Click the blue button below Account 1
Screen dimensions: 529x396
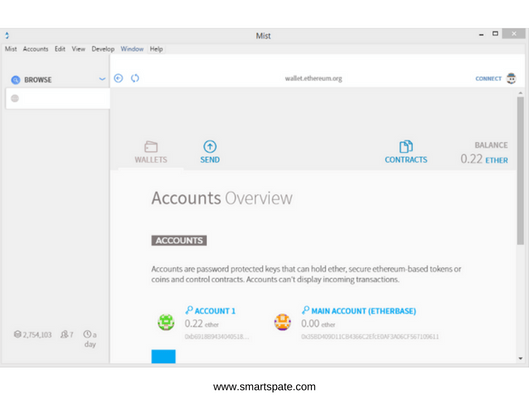pyautogui.click(x=163, y=356)
